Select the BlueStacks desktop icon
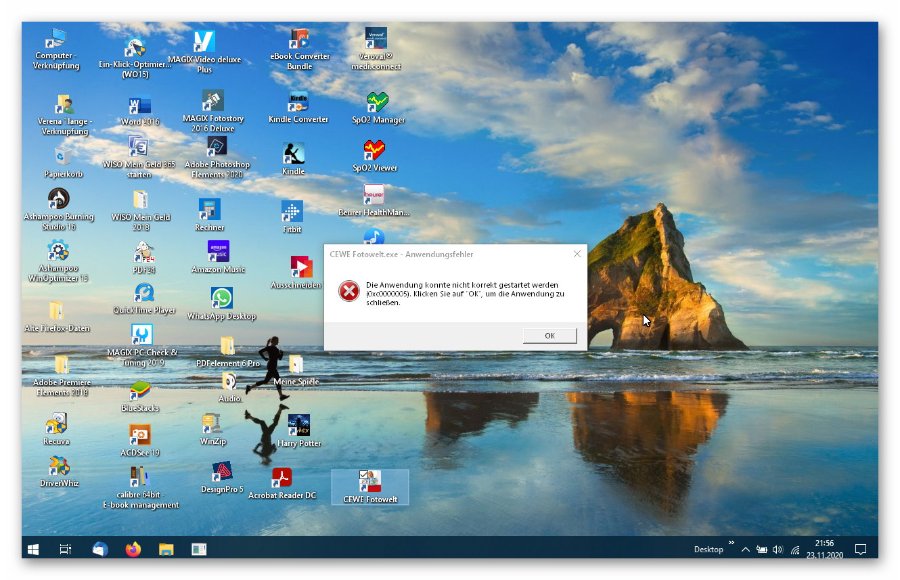 [x=140, y=391]
